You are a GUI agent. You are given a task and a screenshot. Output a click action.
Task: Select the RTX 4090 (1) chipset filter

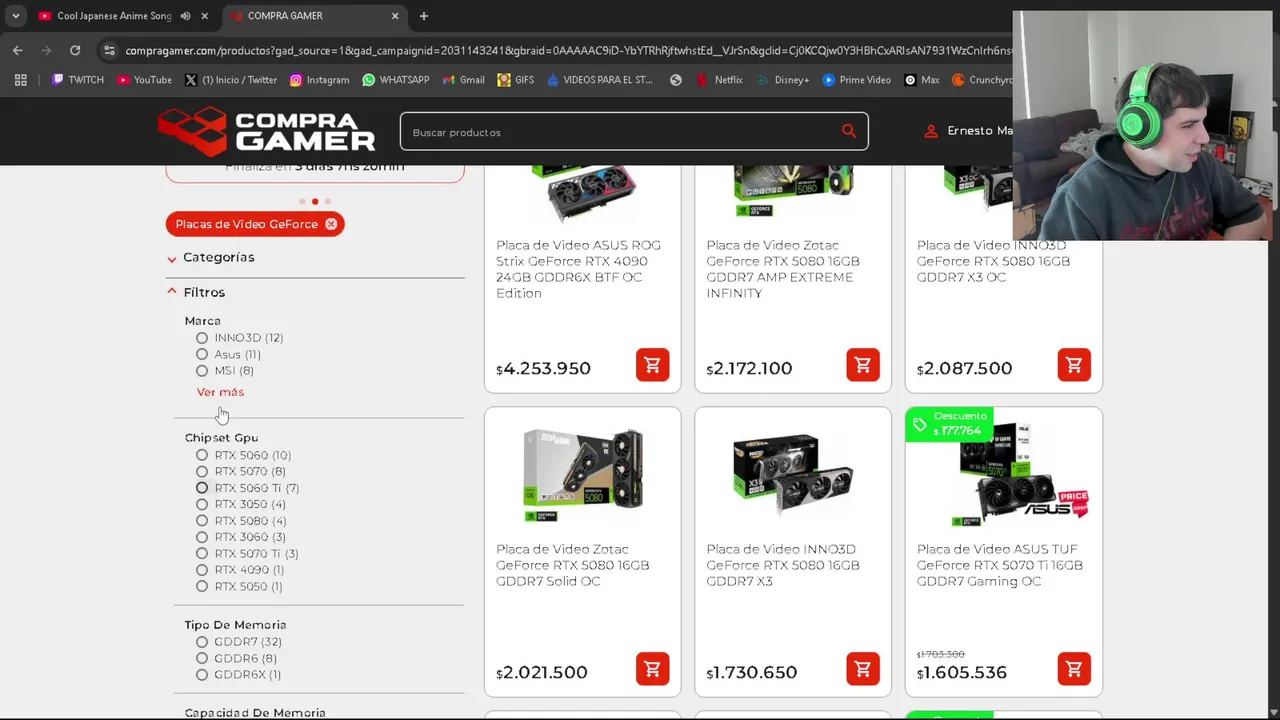(x=202, y=570)
